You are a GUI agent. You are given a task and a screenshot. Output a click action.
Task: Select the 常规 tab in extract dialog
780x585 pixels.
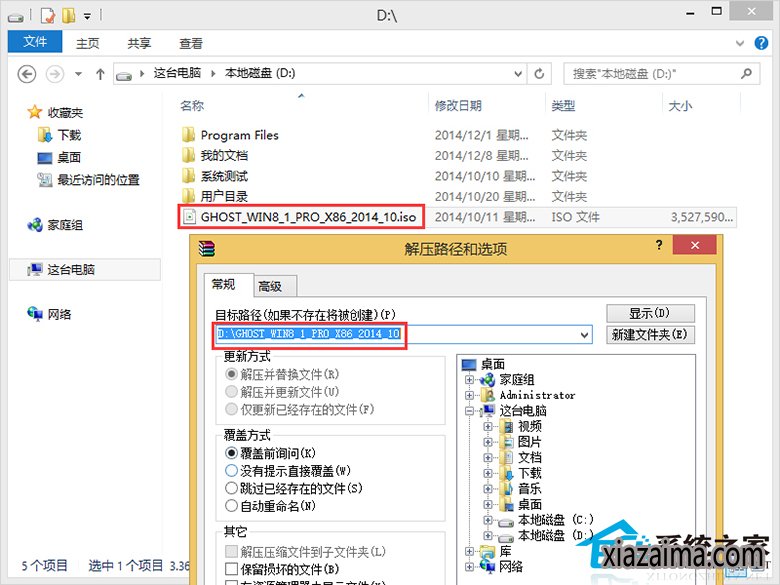[x=228, y=285]
